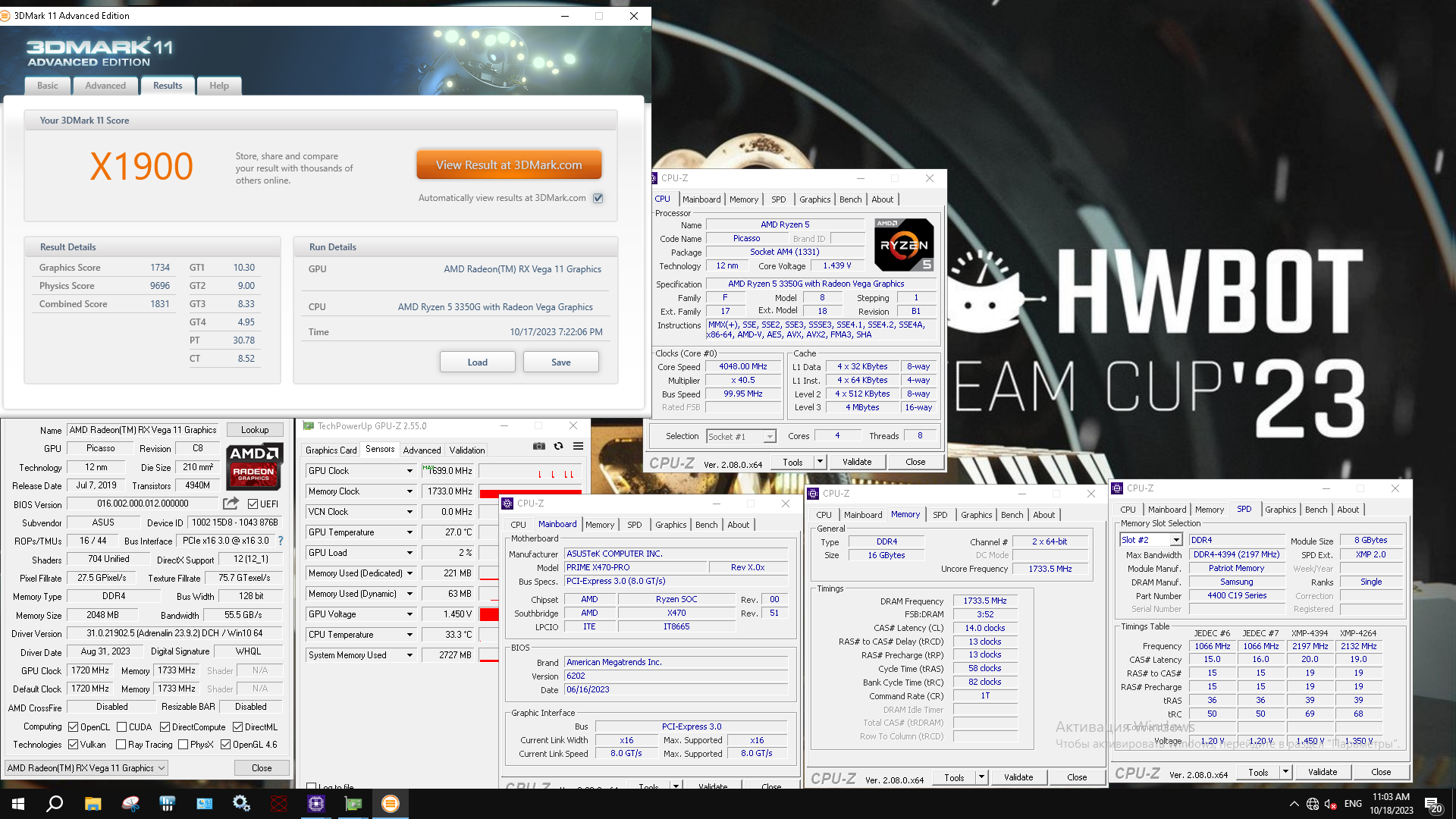Open the network status tray icon
This screenshot has height=819, width=1456.
[1313, 805]
